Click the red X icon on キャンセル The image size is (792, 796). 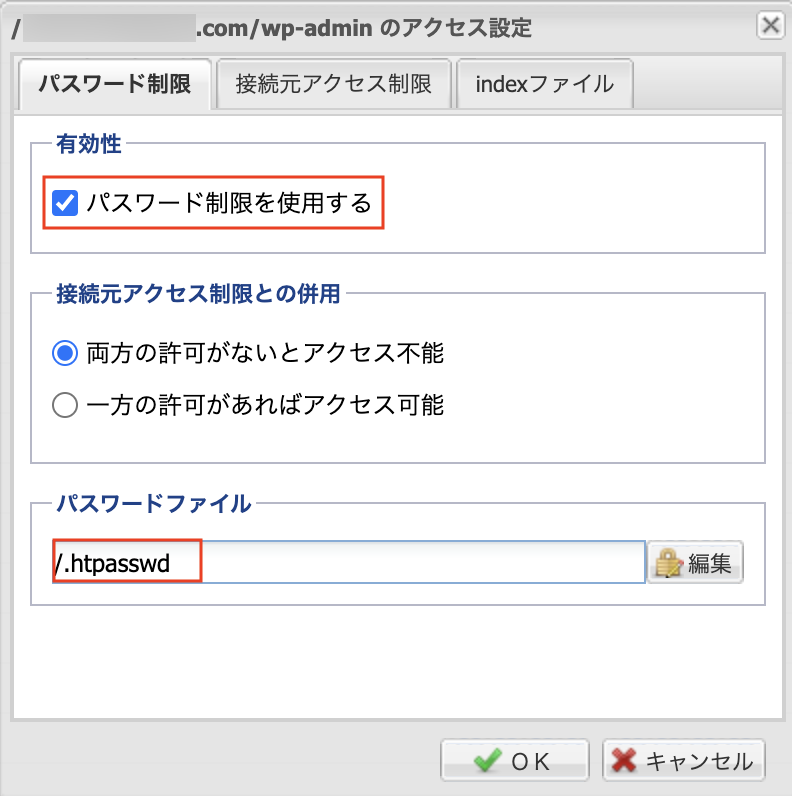point(624,761)
